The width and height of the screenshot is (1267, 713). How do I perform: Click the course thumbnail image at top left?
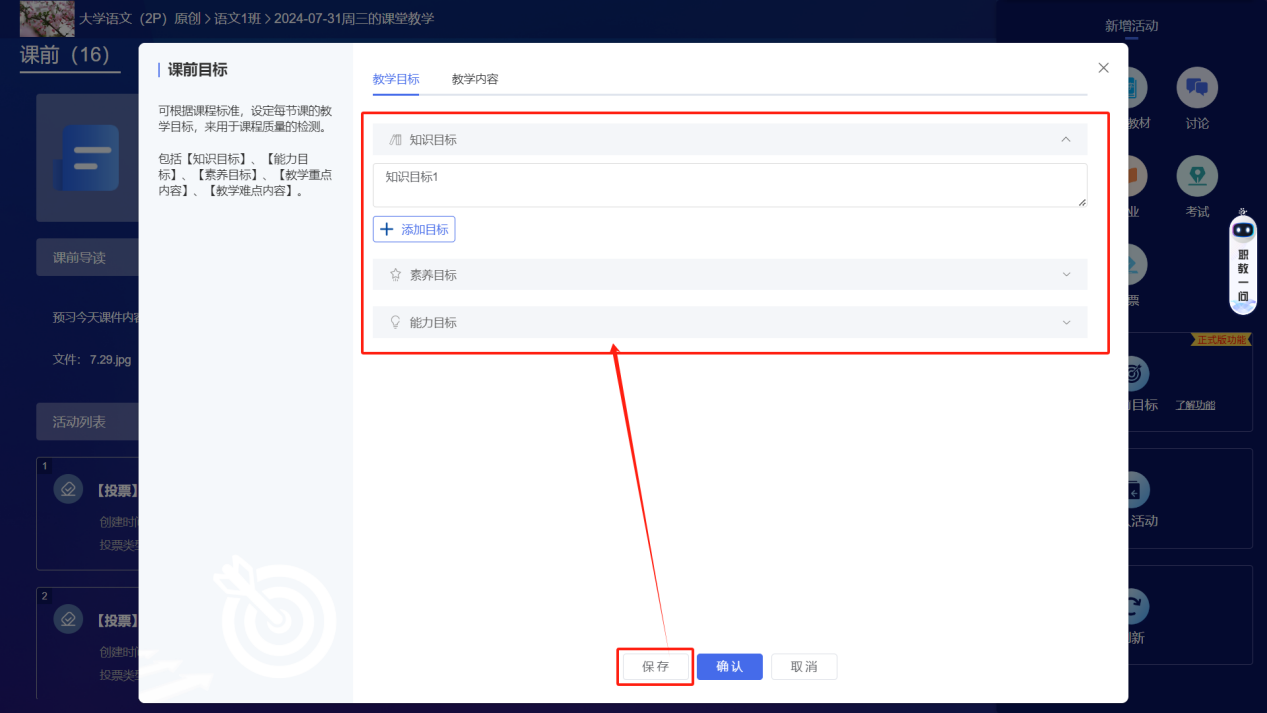point(47,18)
